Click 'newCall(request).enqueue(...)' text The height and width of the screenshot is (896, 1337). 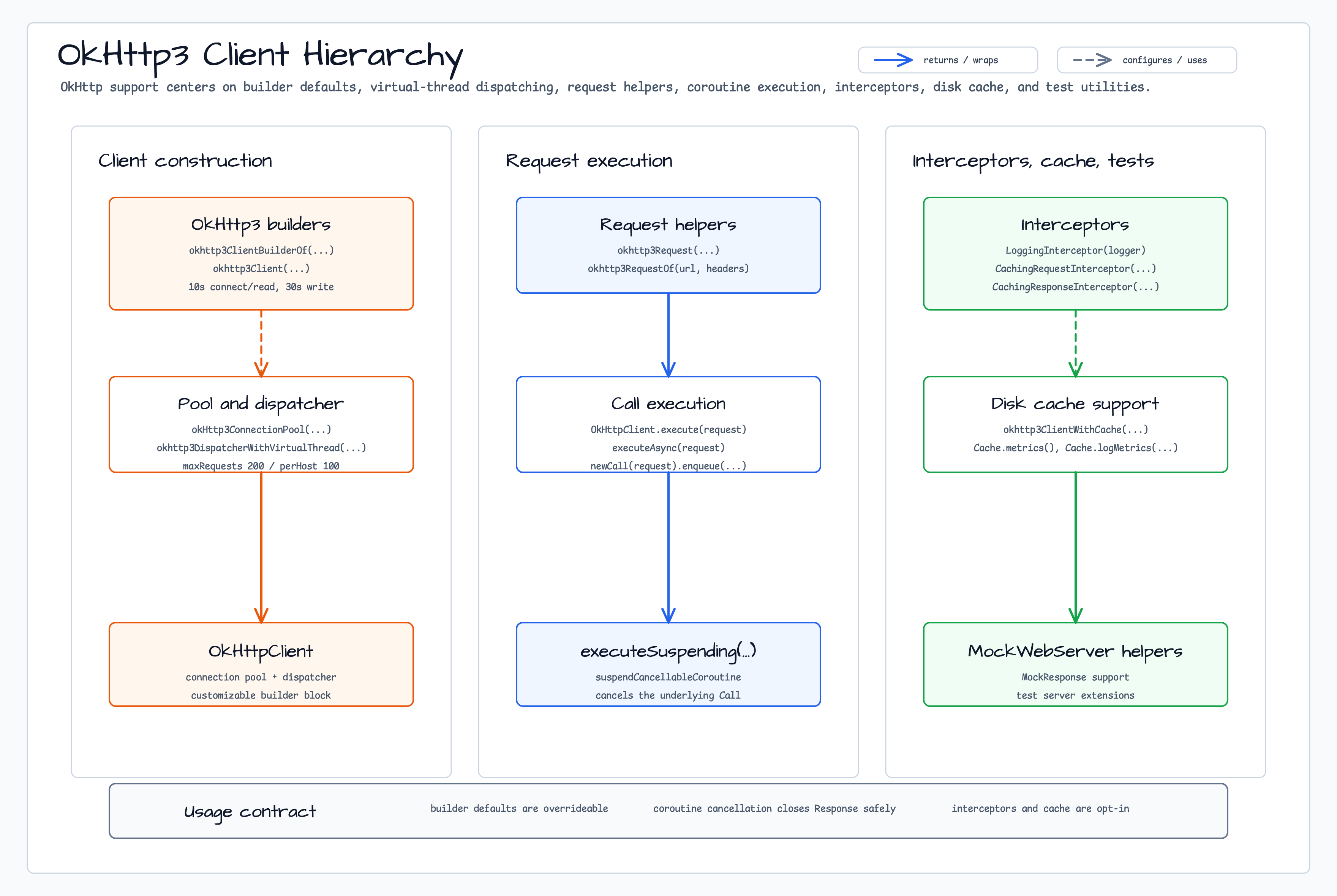click(668, 466)
